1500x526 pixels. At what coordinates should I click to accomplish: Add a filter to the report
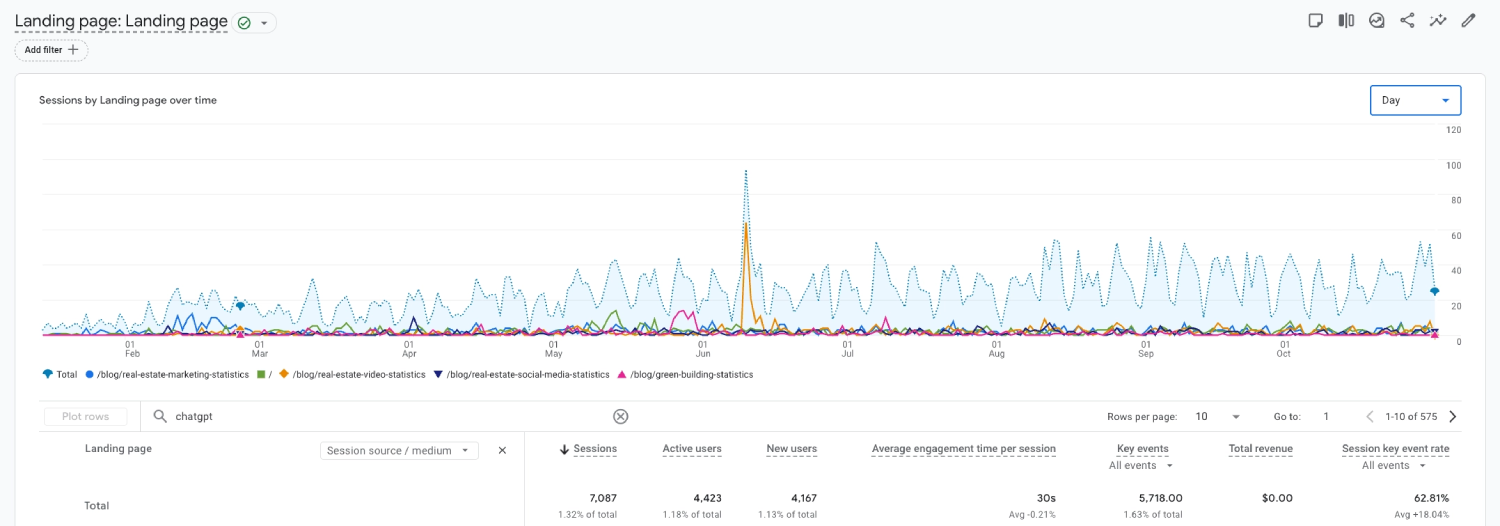(x=51, y=50)
